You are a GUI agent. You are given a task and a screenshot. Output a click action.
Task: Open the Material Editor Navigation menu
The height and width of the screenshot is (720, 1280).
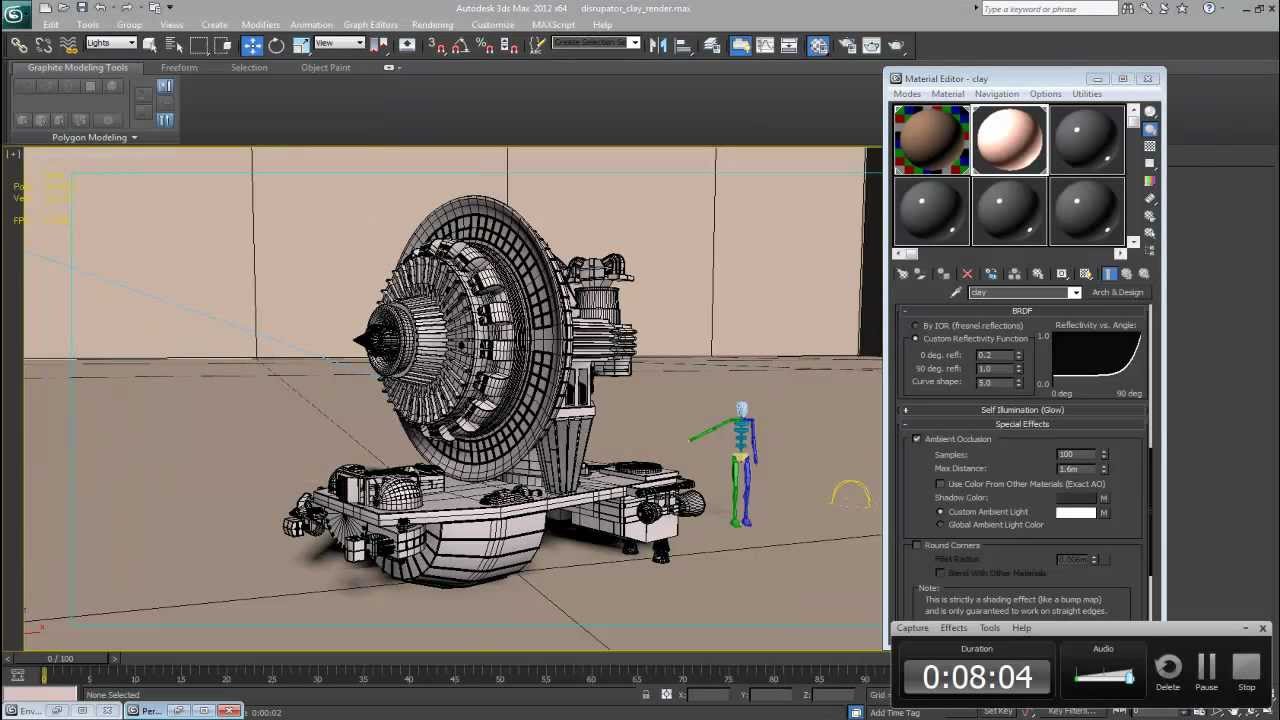pyautogui.click(x=997, y=94)
